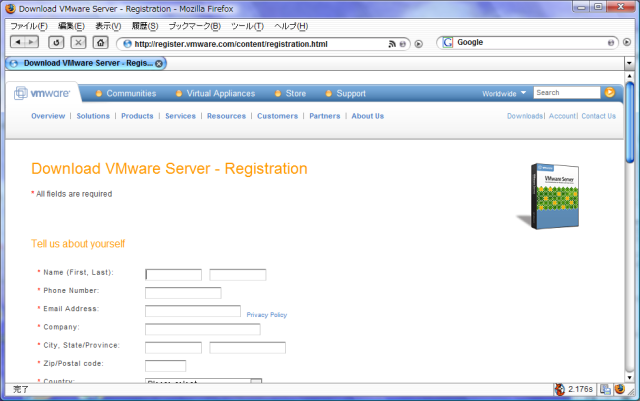Click the Products navigation link
Screen dimensions: 640x401
(x=137, y=116)
